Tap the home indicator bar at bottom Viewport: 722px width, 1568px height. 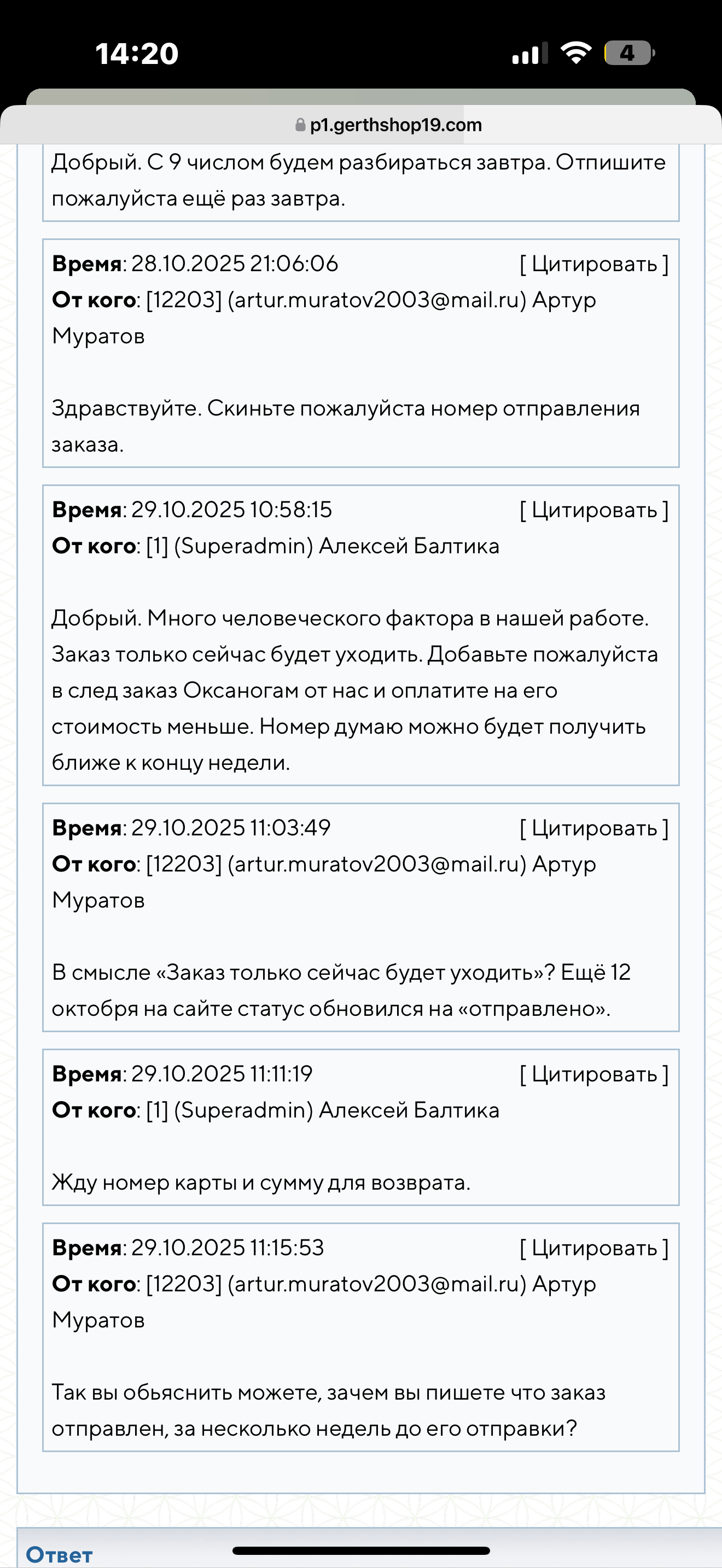pyautogui.click(x=361, y=1551)
